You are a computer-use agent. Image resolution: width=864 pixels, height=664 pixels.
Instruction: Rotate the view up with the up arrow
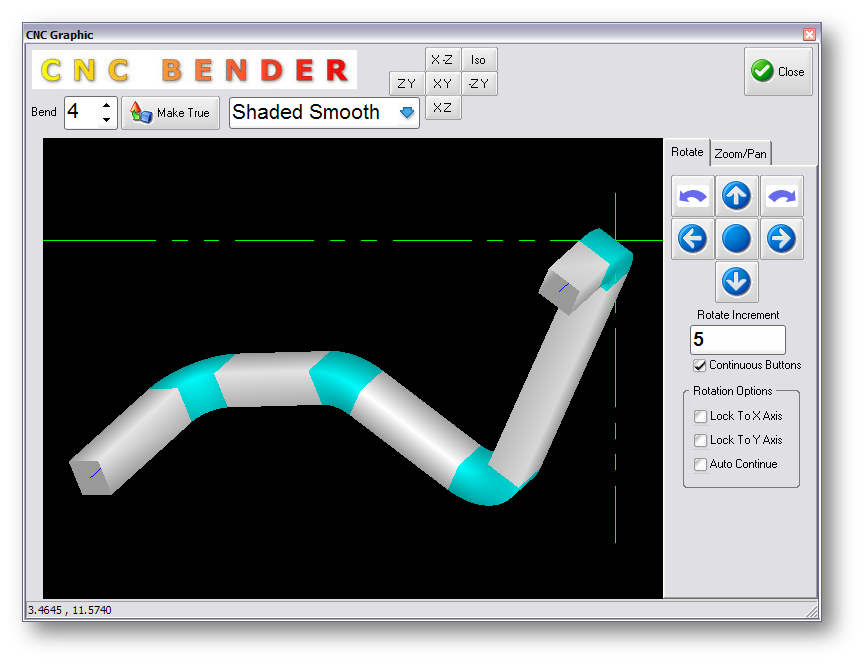coord(737,196)
